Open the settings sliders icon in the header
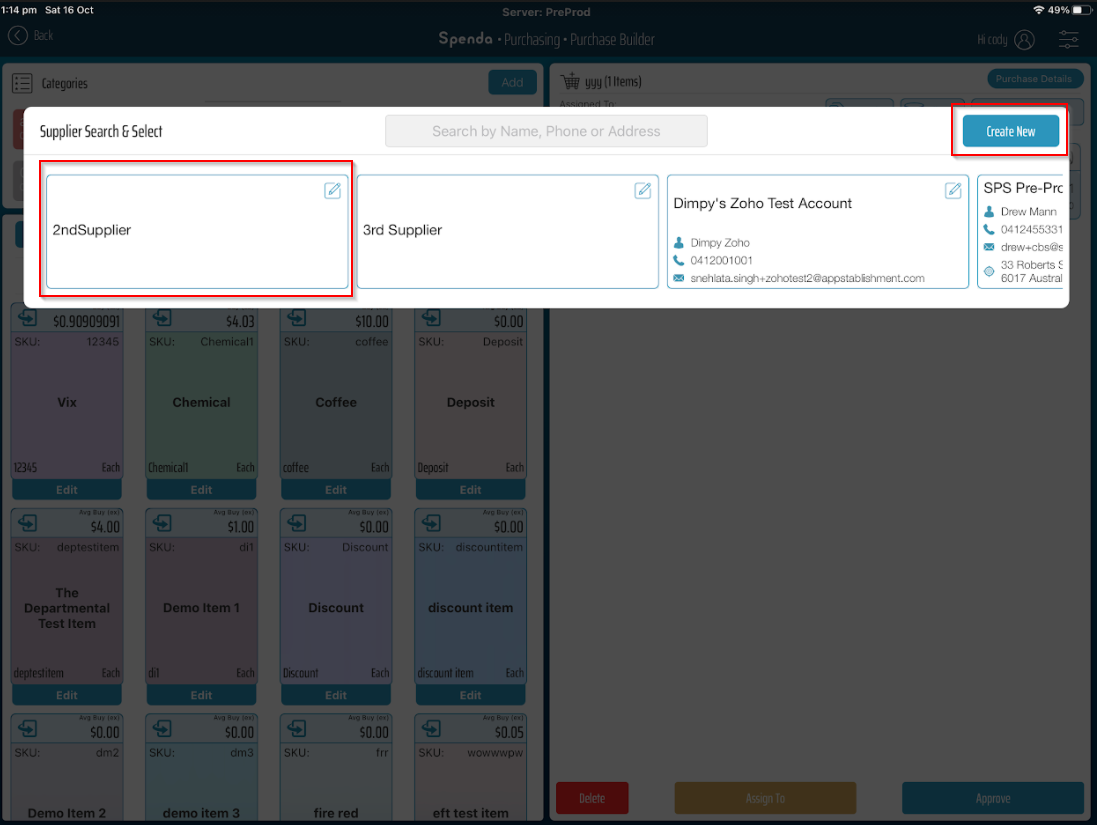This screenshot has width=1097, height=825. click(x=1068, y=40)
